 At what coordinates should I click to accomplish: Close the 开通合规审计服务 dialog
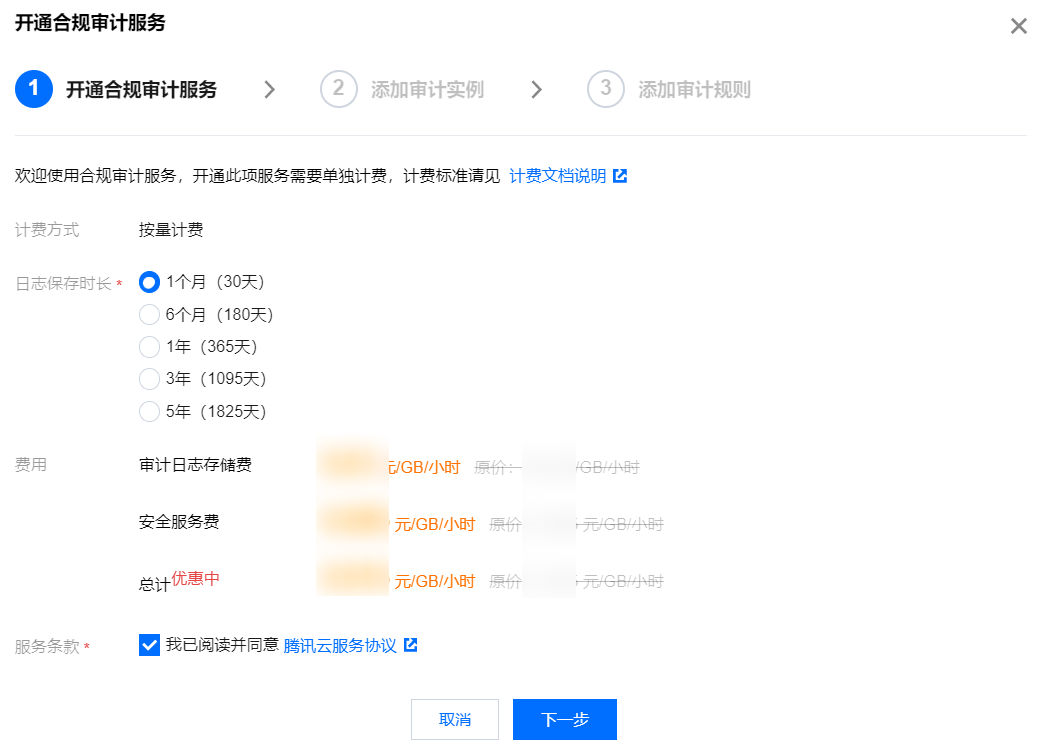point(1018,26)
